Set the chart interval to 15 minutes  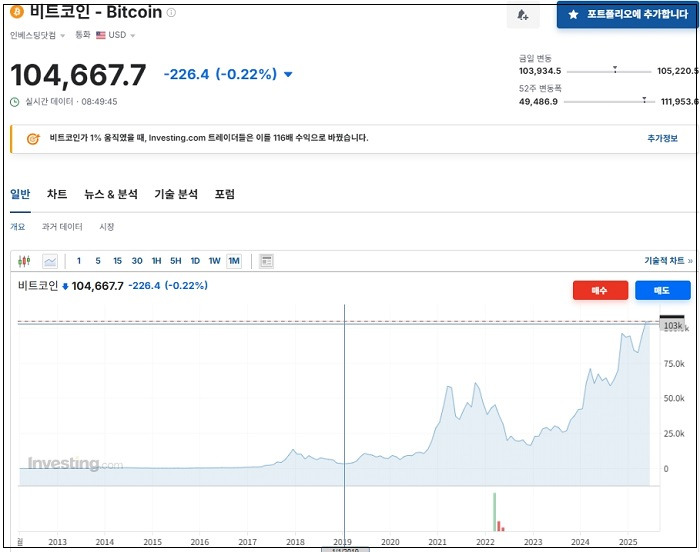pyautogui.click(x=117, y=261)
